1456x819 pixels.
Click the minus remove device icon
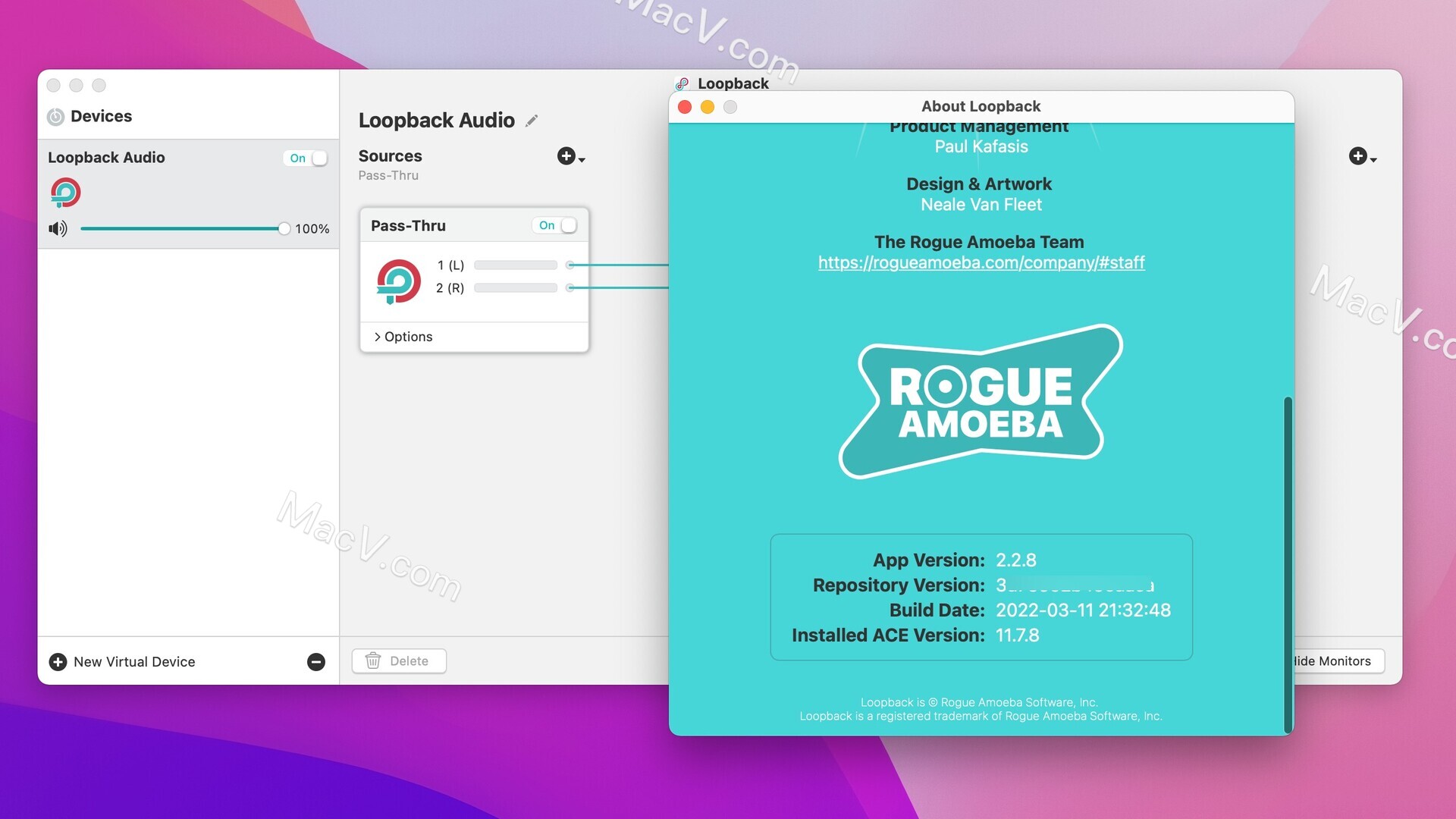[316, 662]
